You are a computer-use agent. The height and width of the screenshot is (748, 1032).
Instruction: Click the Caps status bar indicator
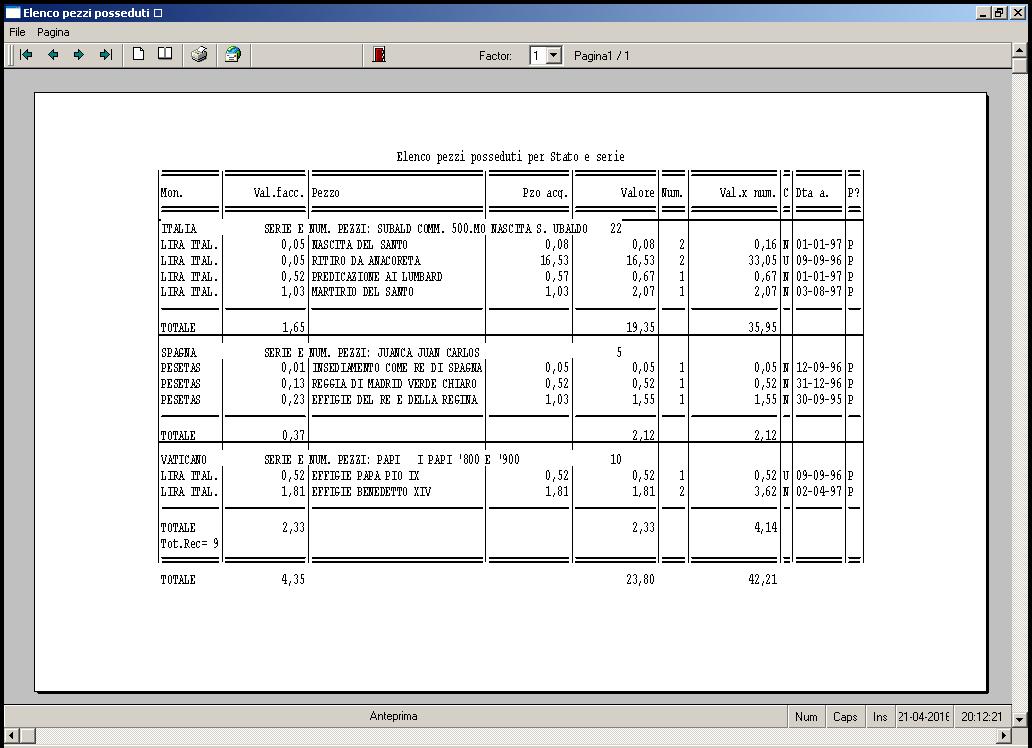coord(845,716)
